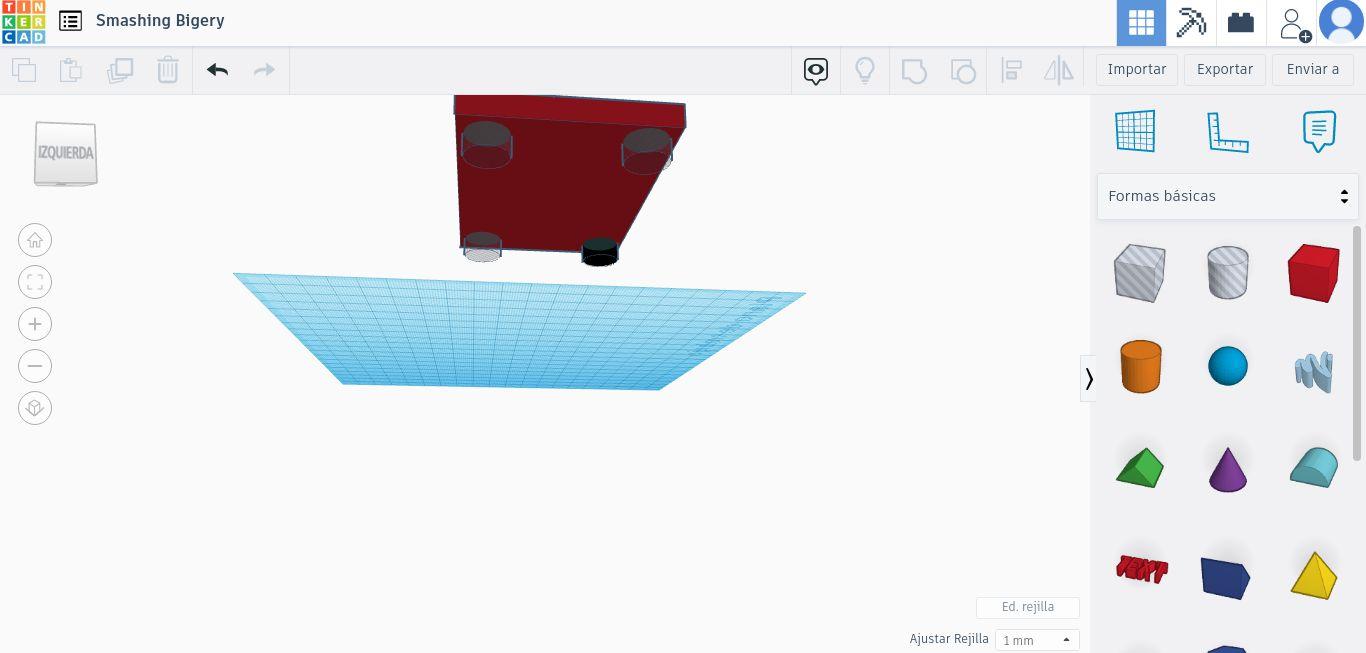The width and height of the screenshot is (1366, 653).
Task: Undo the last action
Action: click(217, 70)
